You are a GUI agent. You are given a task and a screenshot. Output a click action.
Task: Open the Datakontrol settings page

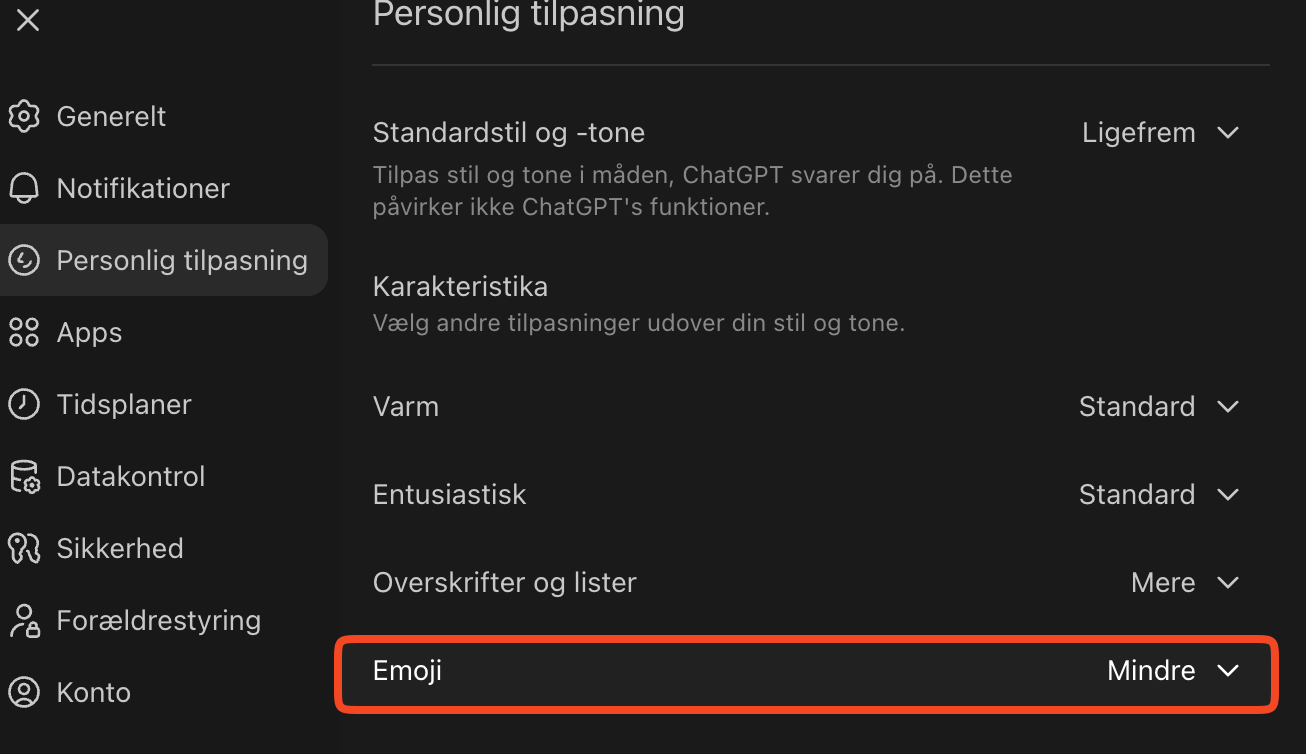click(130, 476)
